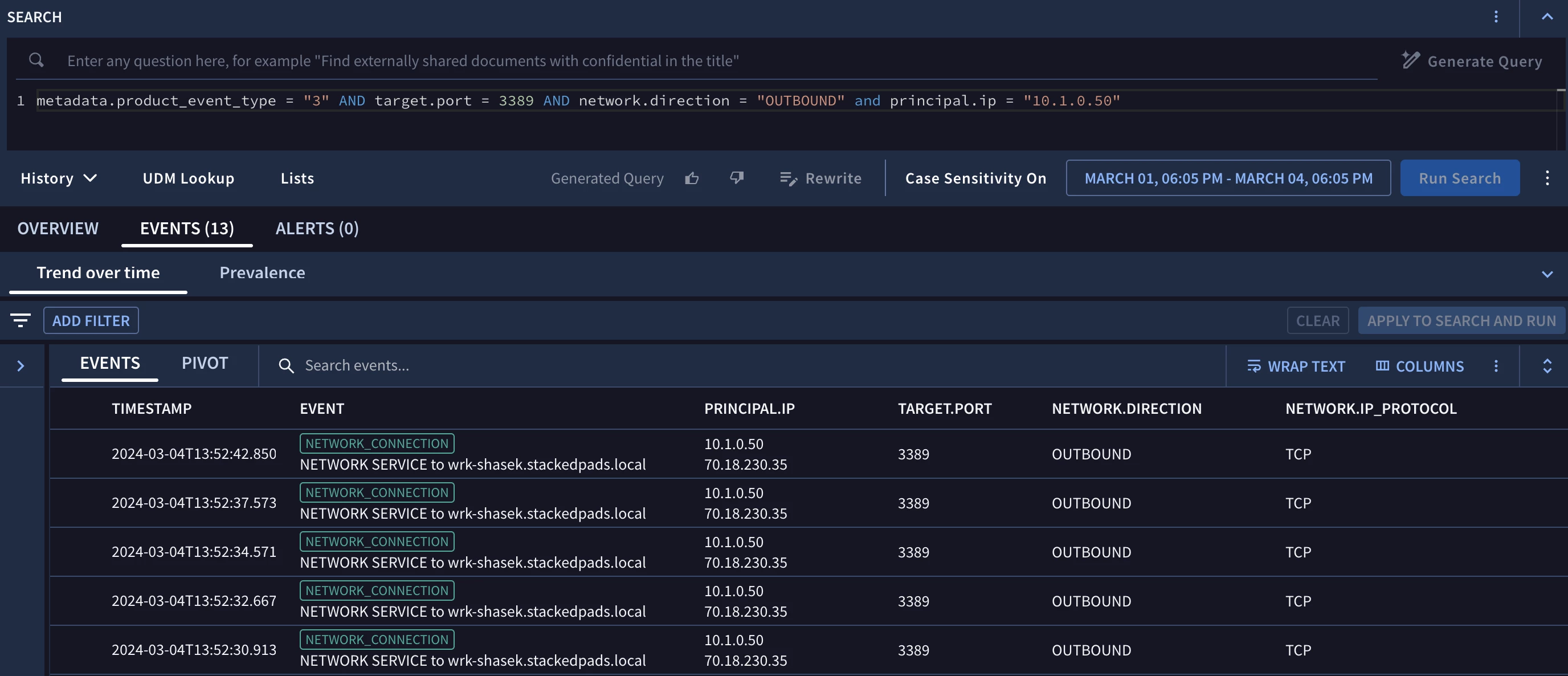Click APPLY TO SEARCH AND RUN
1568x676 pixels.
[1461, 320]
